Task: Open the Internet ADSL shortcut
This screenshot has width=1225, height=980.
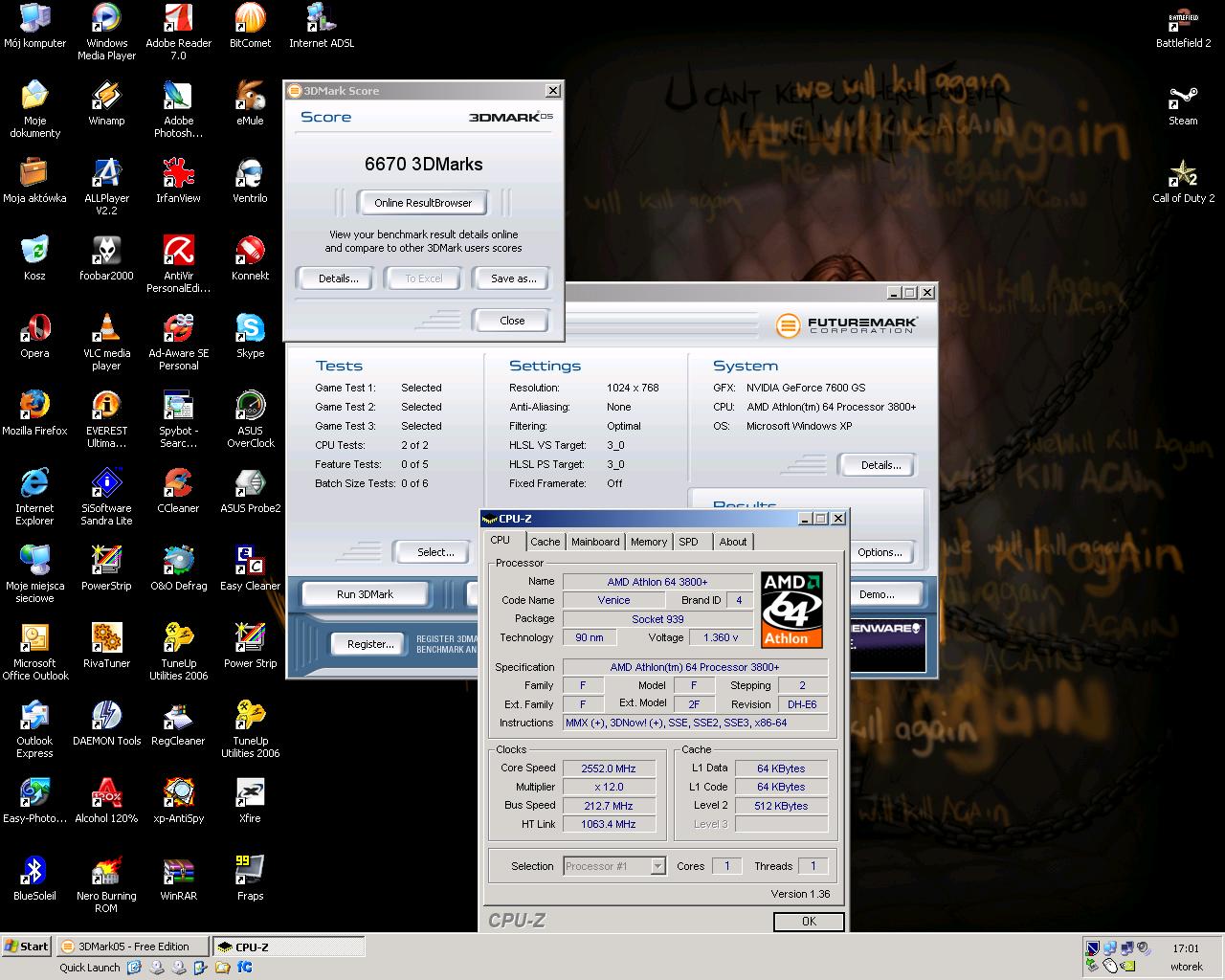Action: (322, 27)
